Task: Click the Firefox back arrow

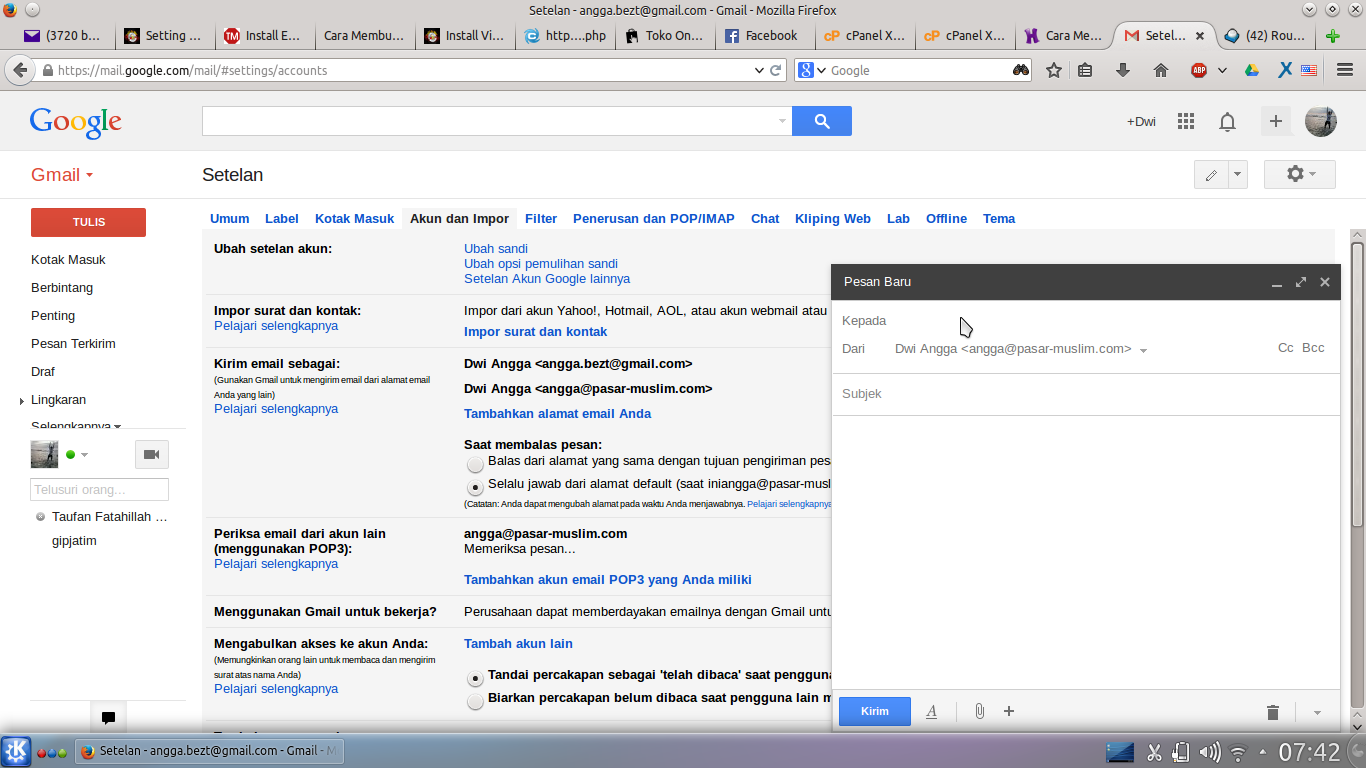Action: pos(18,70)
